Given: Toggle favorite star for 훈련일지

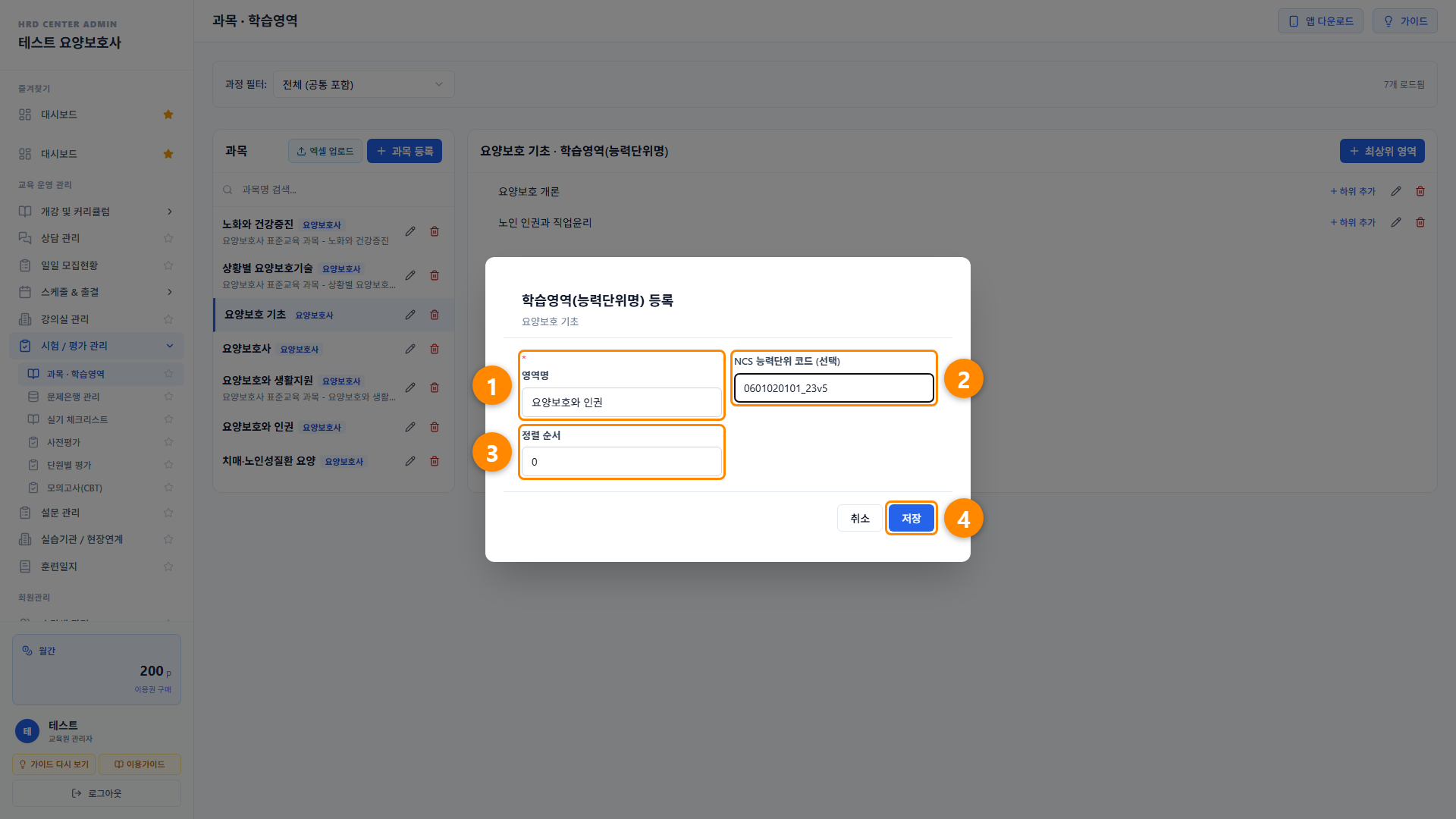Looking at the screenshot, I should [168, 566].
